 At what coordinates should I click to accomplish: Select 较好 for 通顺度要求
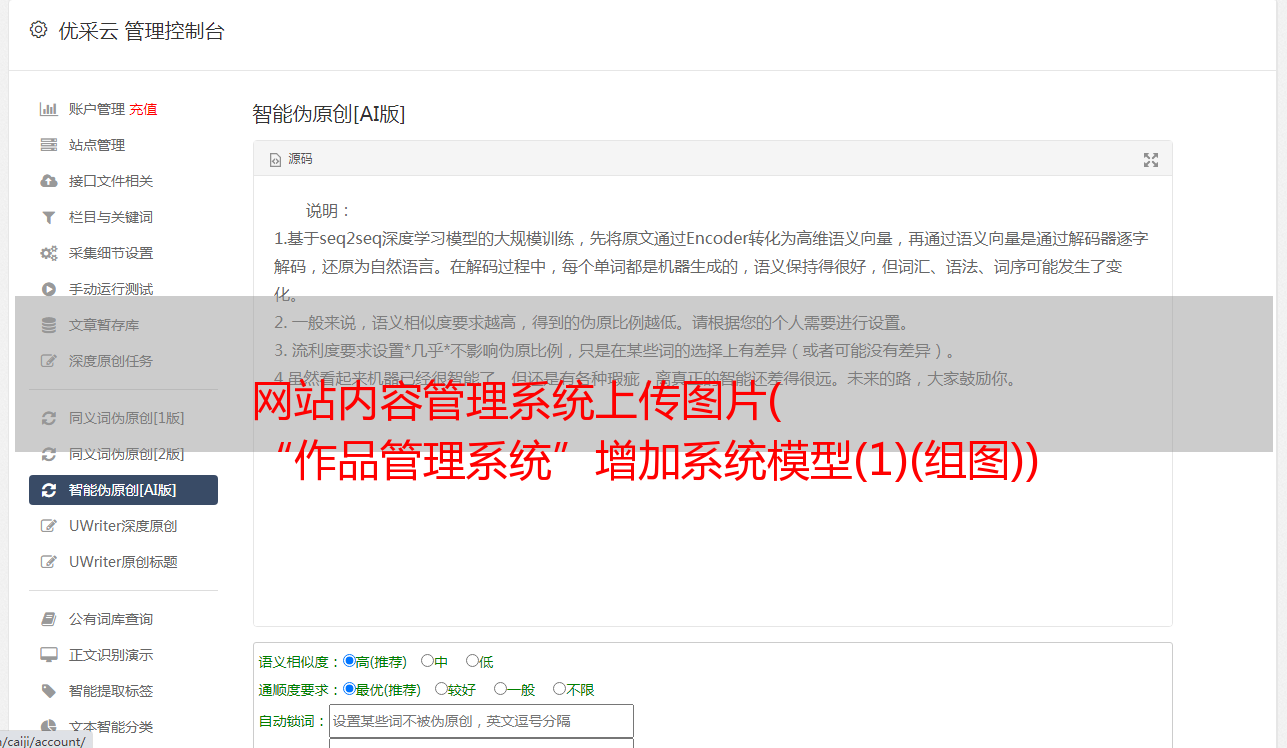click(x=455, y=689)
